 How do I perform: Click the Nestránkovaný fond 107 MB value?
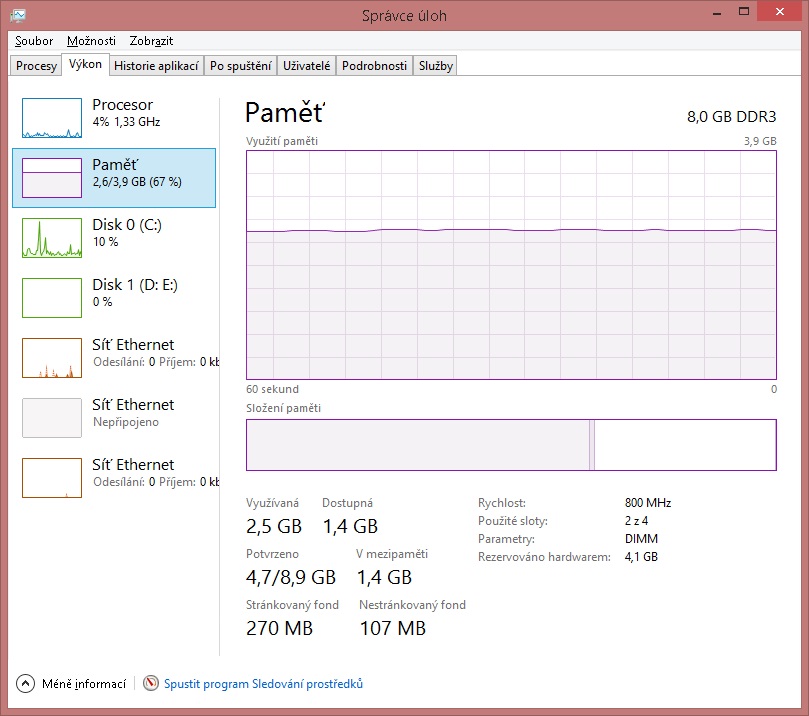[x=393, y=628]
